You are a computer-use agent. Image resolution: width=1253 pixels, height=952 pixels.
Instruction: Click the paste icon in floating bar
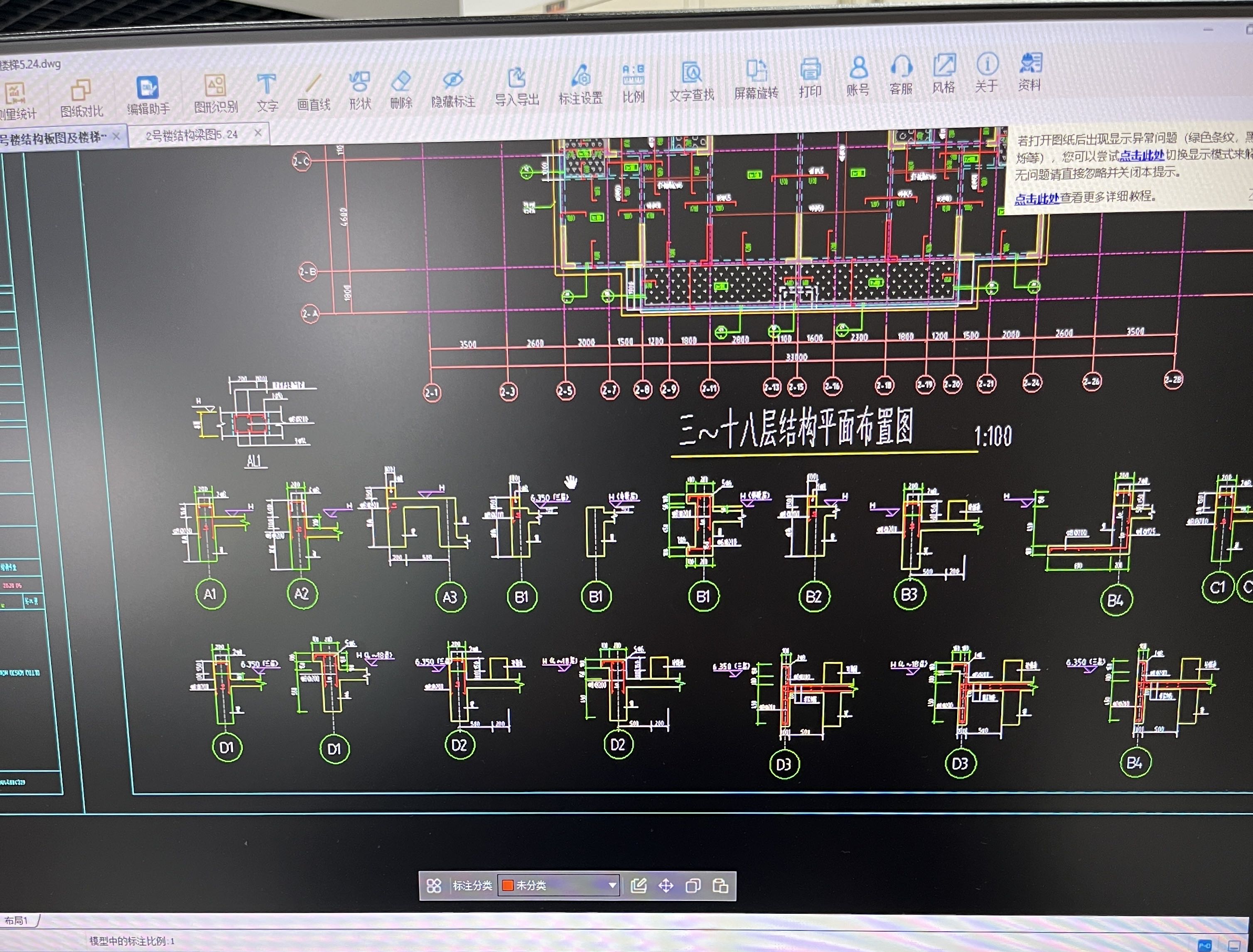pyautogui.click(x=720, y=885)
